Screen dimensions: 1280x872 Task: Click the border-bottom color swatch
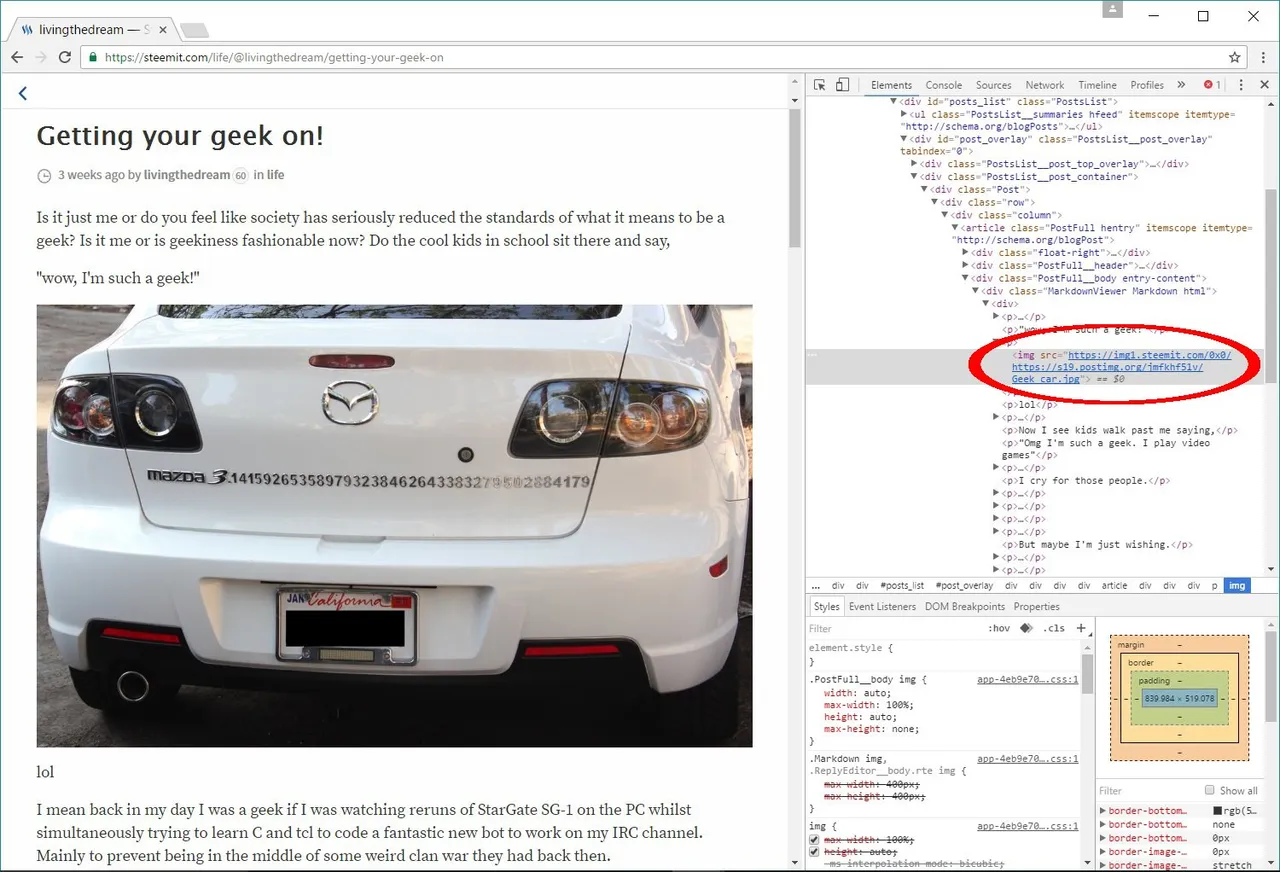tap(1217, 811)
